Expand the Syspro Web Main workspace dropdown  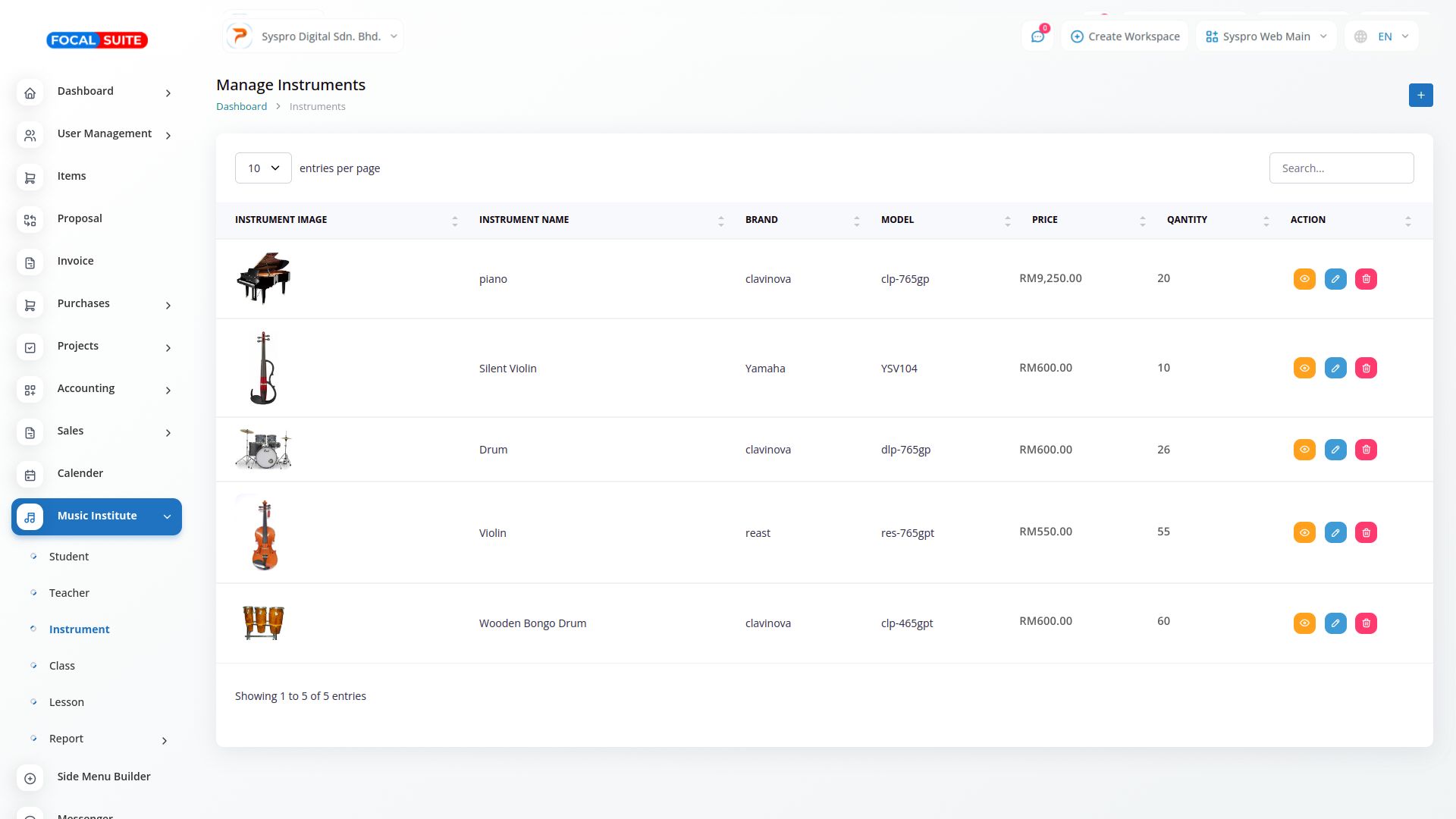pyautogui.click(x=1266, y=36)
